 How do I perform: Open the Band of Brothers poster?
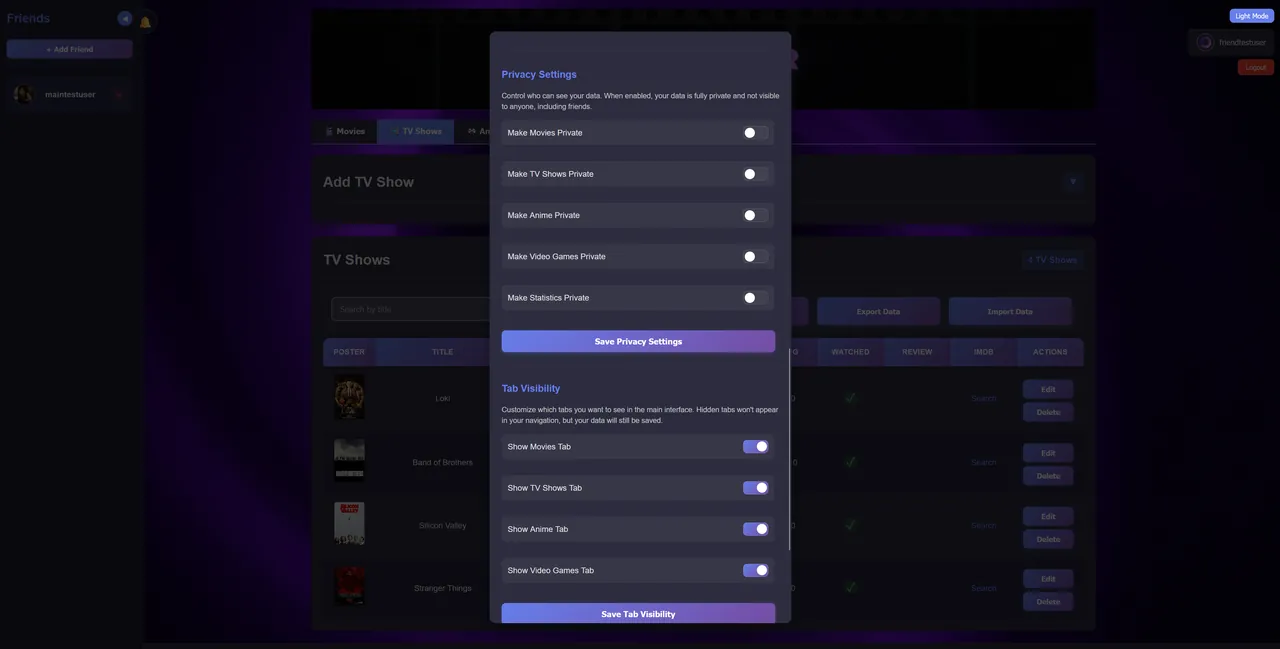349,461
